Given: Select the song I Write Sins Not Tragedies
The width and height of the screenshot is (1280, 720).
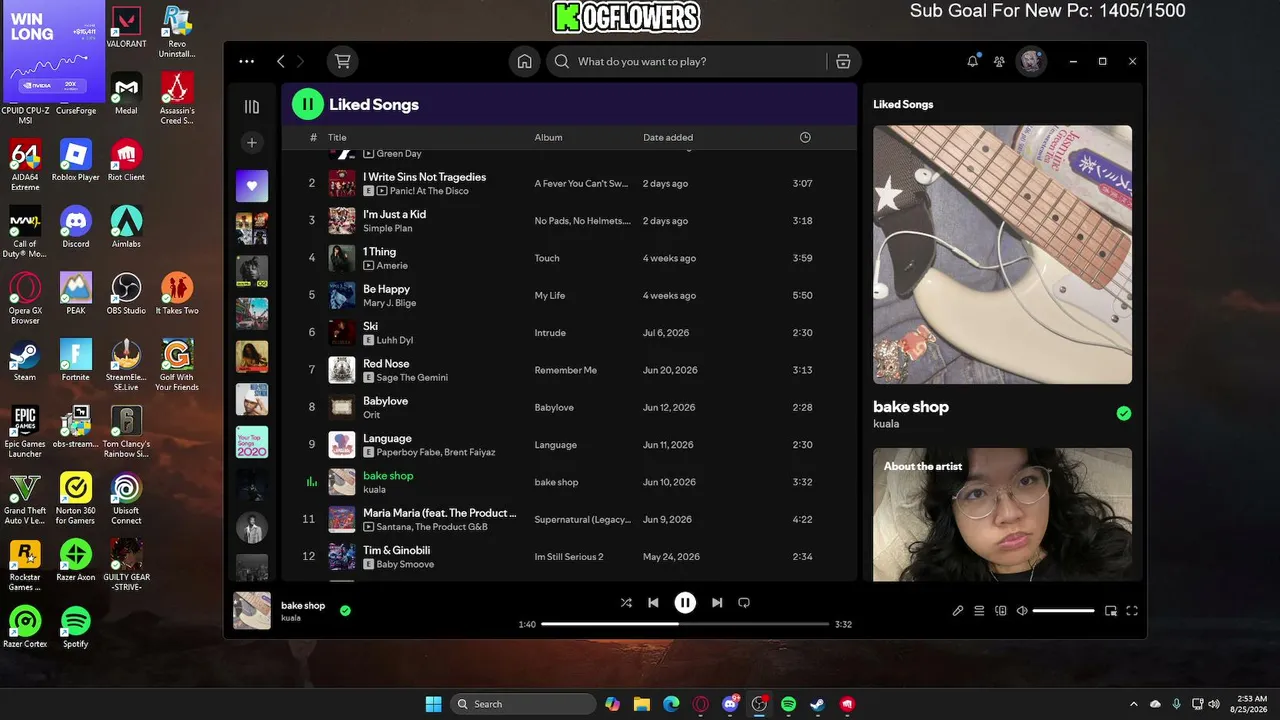Looking at the screenshot, I should 424,177.
